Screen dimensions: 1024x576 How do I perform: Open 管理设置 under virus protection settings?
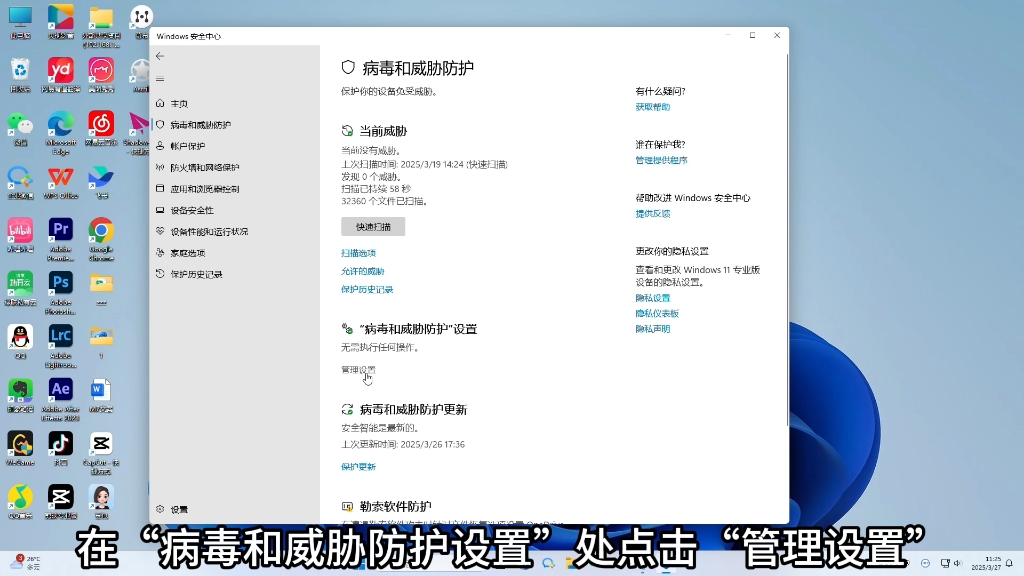pyautogui.click(x=359, y=368)
